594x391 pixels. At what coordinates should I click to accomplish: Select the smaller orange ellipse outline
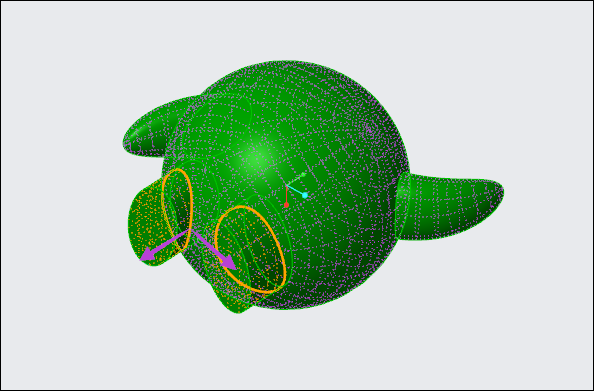point(177,210)
